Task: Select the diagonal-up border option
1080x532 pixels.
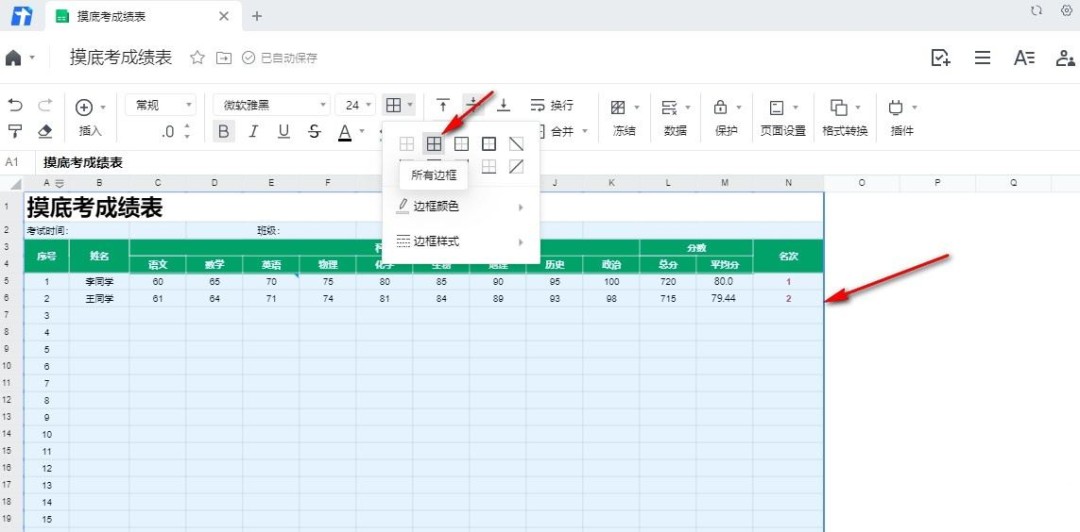Action: coord(516,166)
